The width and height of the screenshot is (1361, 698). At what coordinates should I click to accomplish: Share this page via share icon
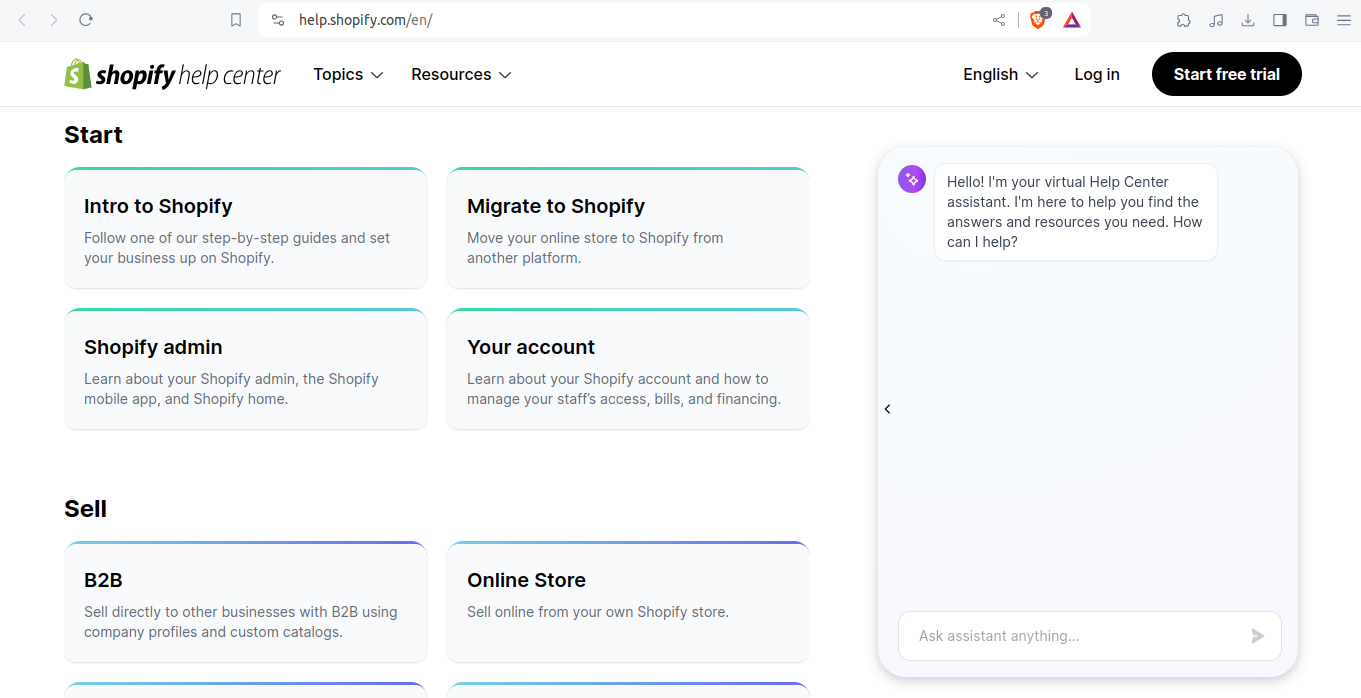999,20
